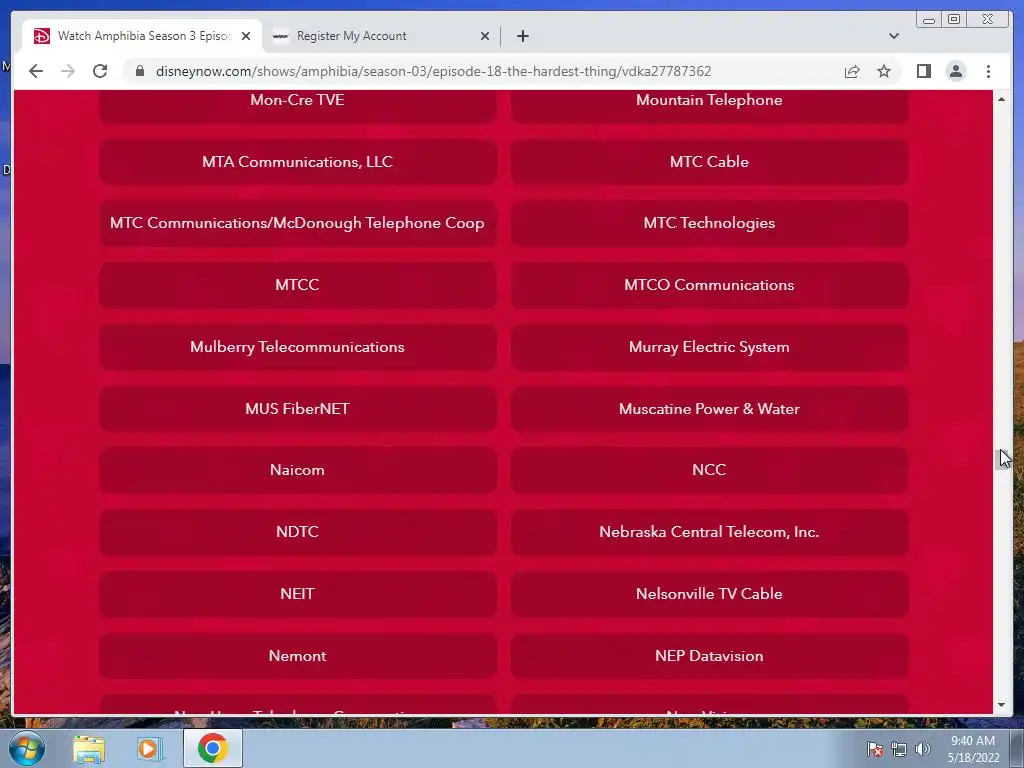The width and height of the screenshot is (1024, 768).
Task: Close the Register My Account tab
Action: [x=485, y=36]
